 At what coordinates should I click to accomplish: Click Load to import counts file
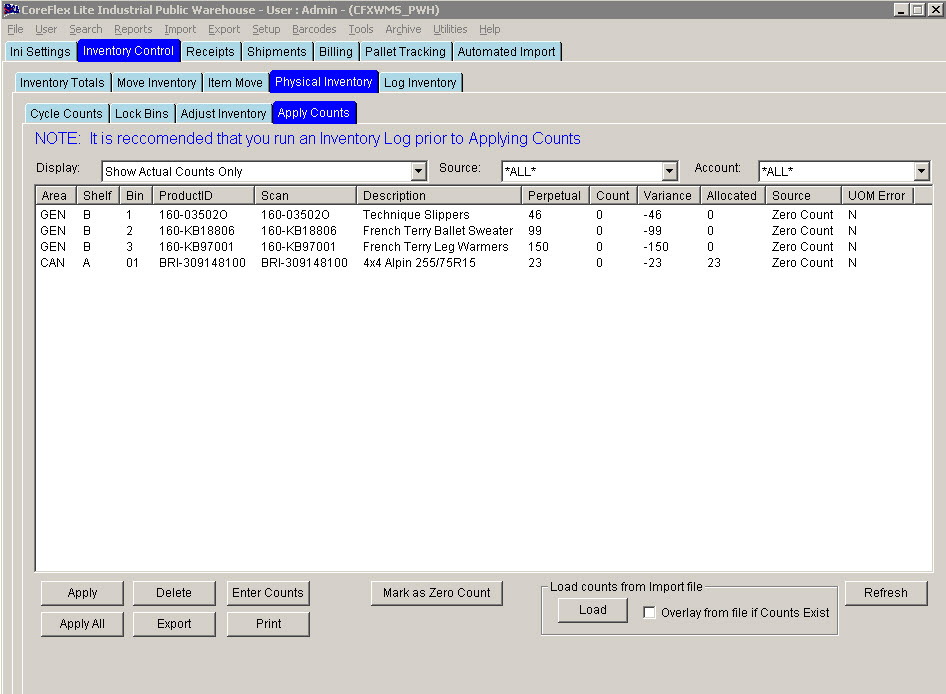(592, 610)
